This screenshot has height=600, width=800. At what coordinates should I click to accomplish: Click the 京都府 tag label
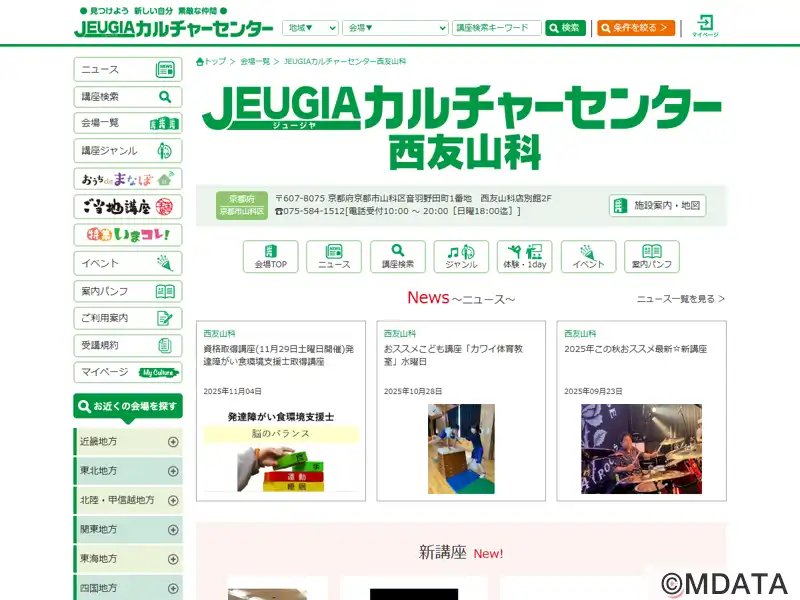click(242, 198)
